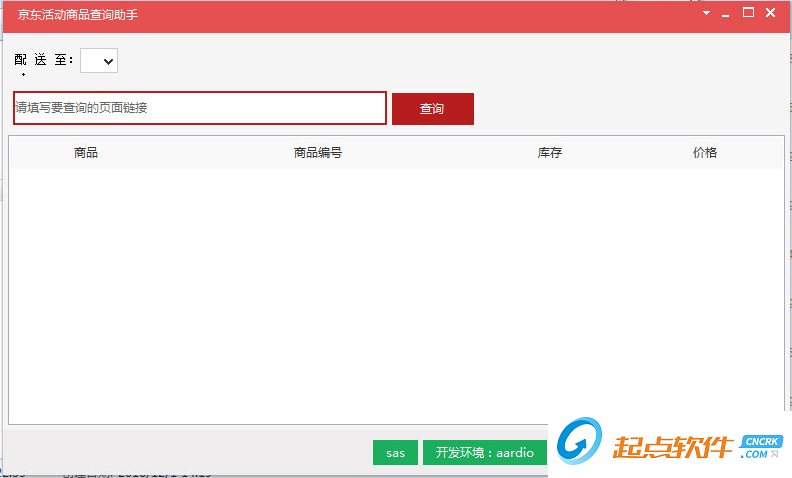
Task: Click the green sas button
Action: [x=395, y=452]
